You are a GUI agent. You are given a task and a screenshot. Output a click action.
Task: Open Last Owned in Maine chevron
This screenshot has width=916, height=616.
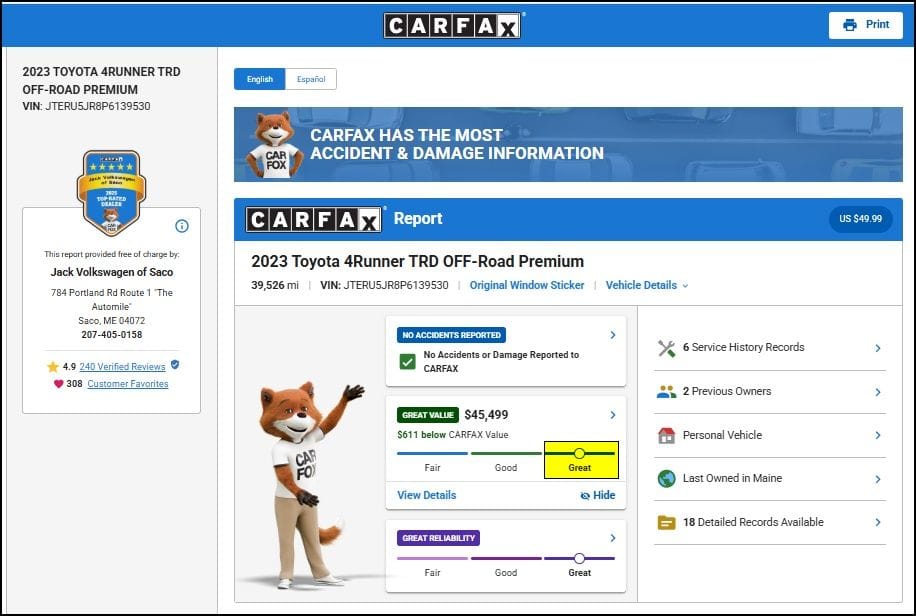[x=877, y=479]
